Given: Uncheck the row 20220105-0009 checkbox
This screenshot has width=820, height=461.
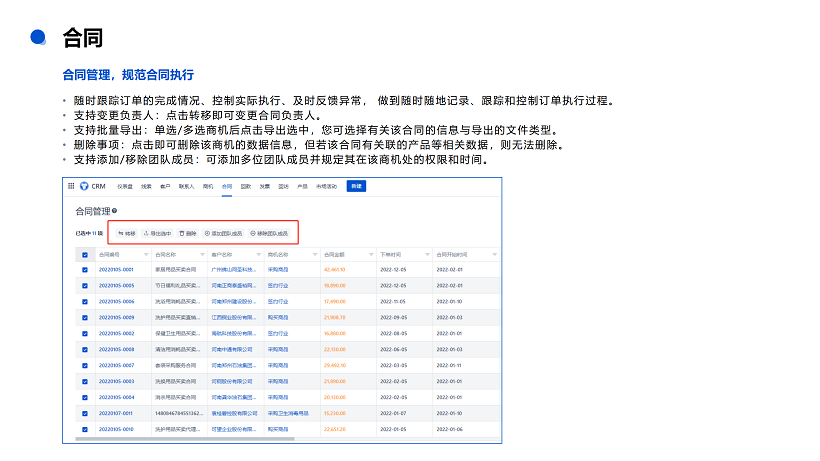Looking at the screenshot, I should pyautogui.click(x=85, y=318).
